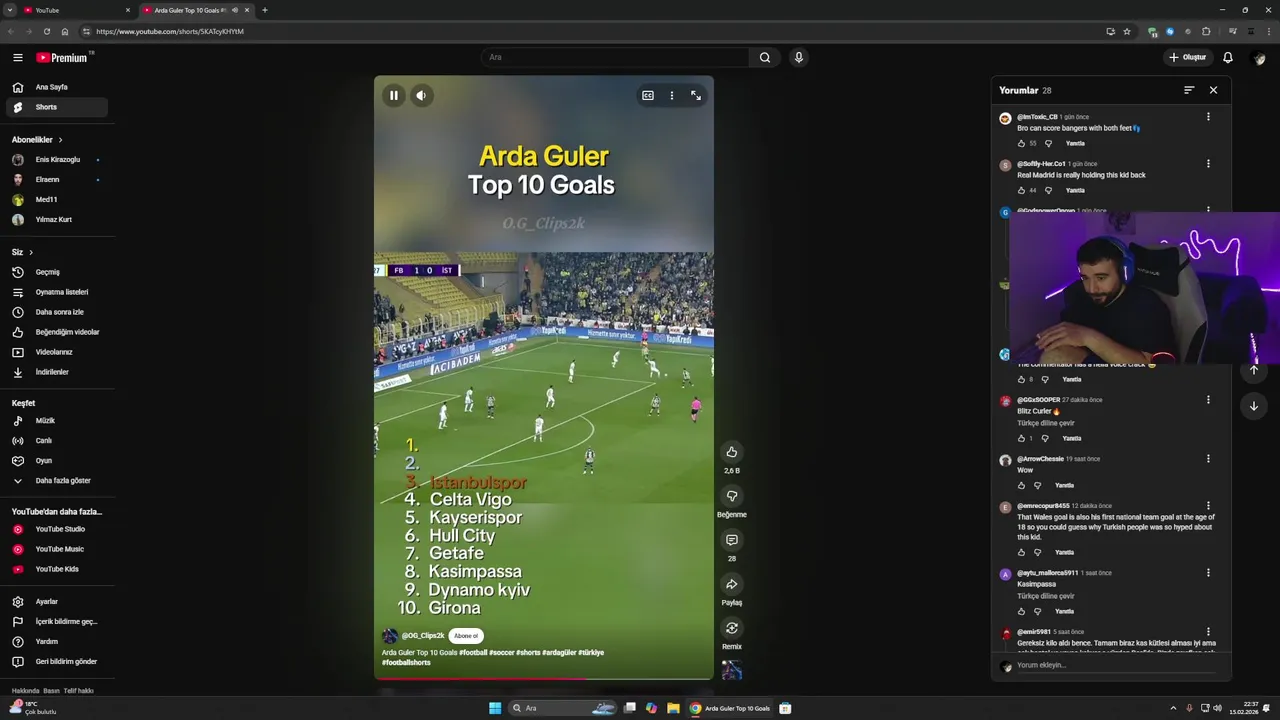
Task: Expand Daha fazla göster in sidebar
Action: 58,481
